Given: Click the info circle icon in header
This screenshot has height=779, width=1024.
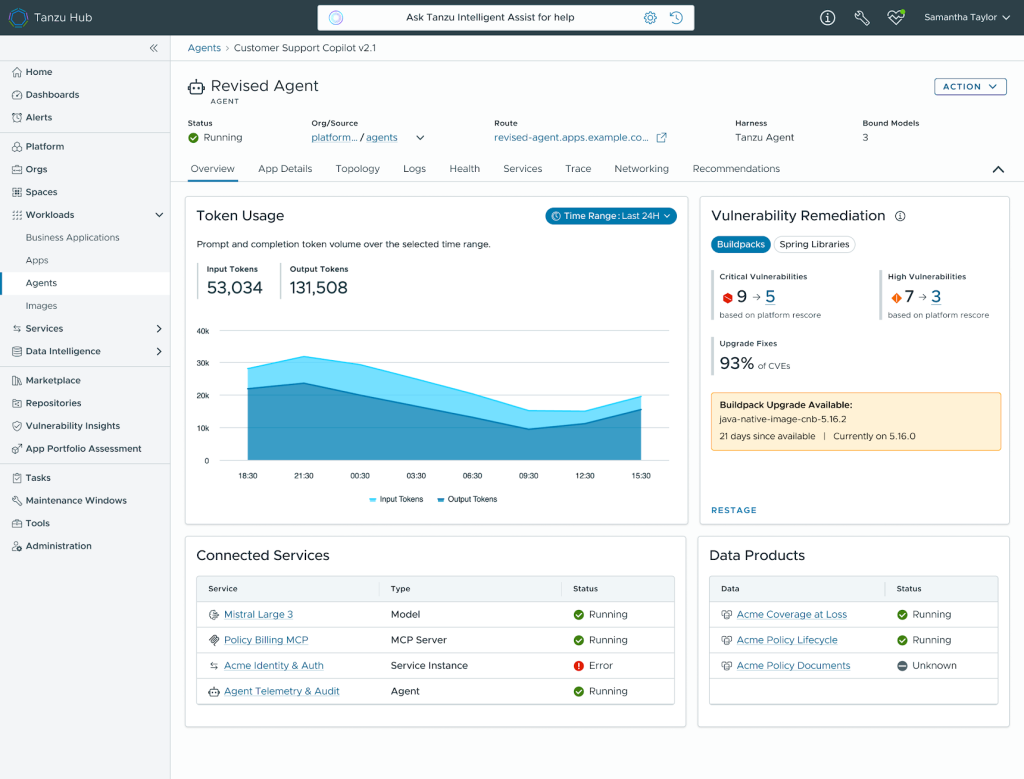Looking at the screenshot, I should [x=827, y=18].
